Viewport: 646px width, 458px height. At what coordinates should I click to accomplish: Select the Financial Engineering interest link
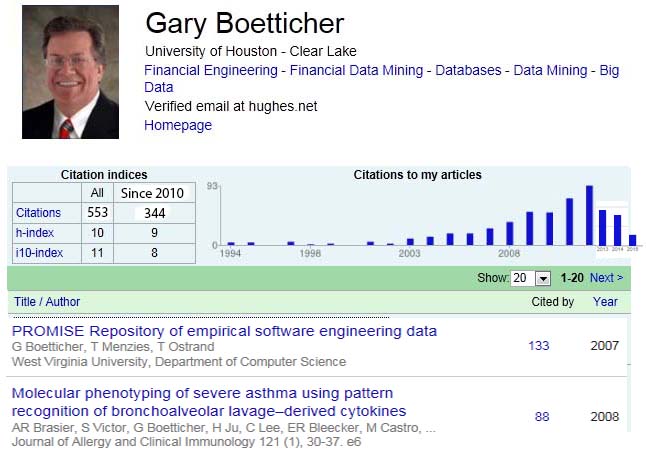[x=211, y=70]
